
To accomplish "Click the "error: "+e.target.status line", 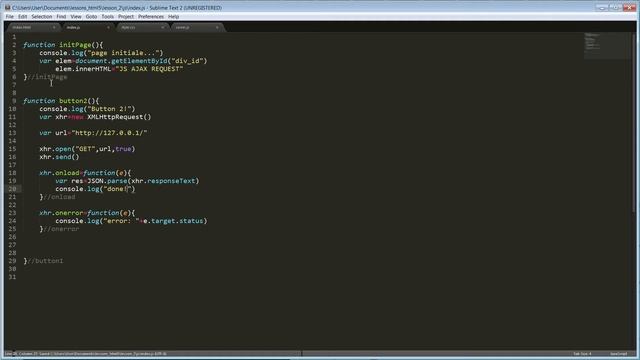I will coord(131,221).
